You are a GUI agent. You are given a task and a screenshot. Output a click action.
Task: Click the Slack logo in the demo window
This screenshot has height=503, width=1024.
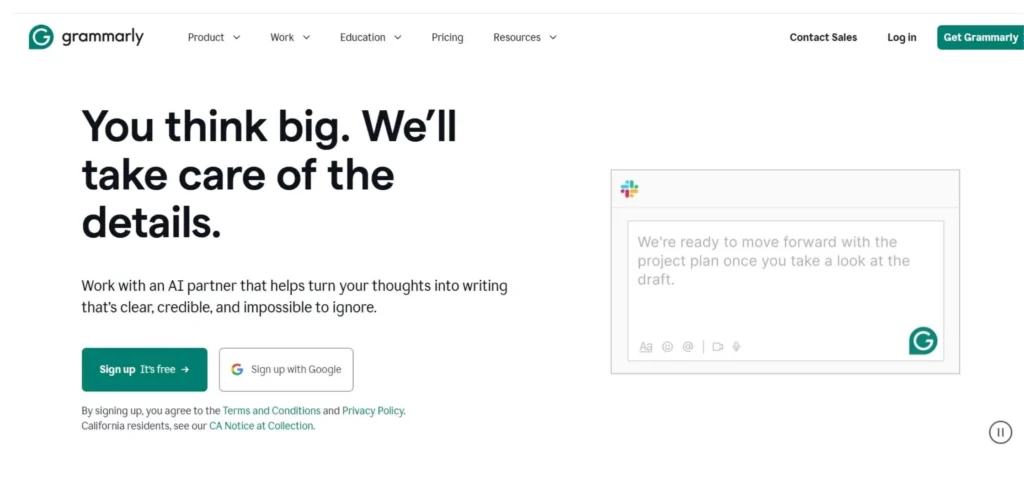(629, 189)
